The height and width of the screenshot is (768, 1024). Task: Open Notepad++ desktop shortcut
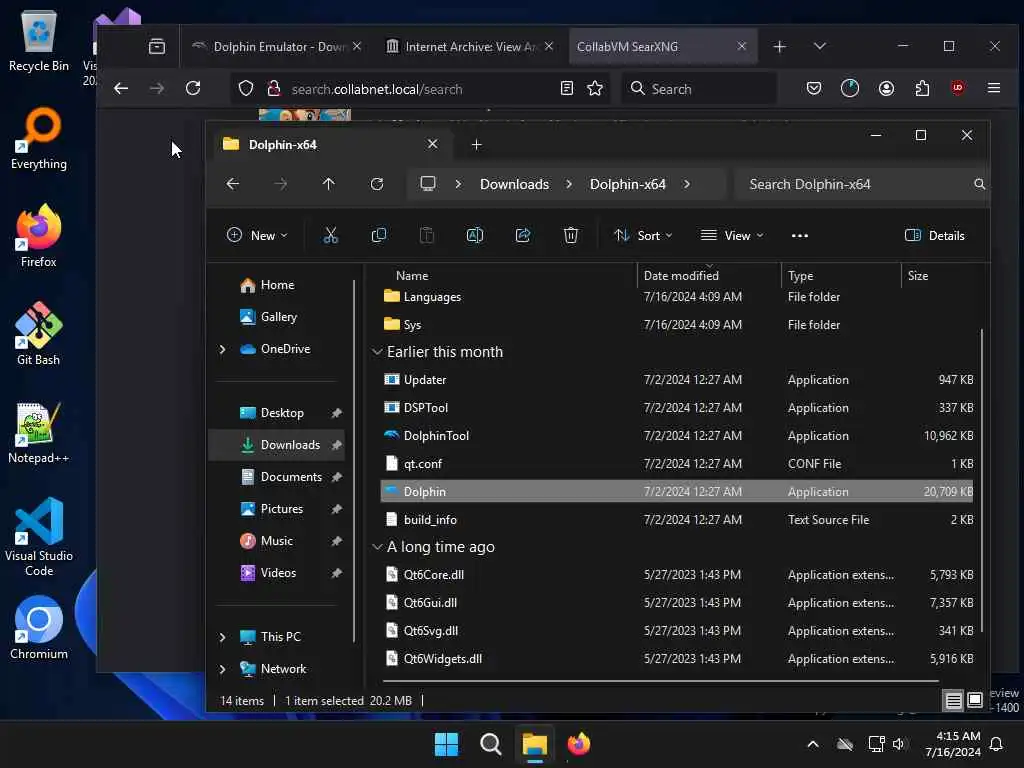click(39, 432)
